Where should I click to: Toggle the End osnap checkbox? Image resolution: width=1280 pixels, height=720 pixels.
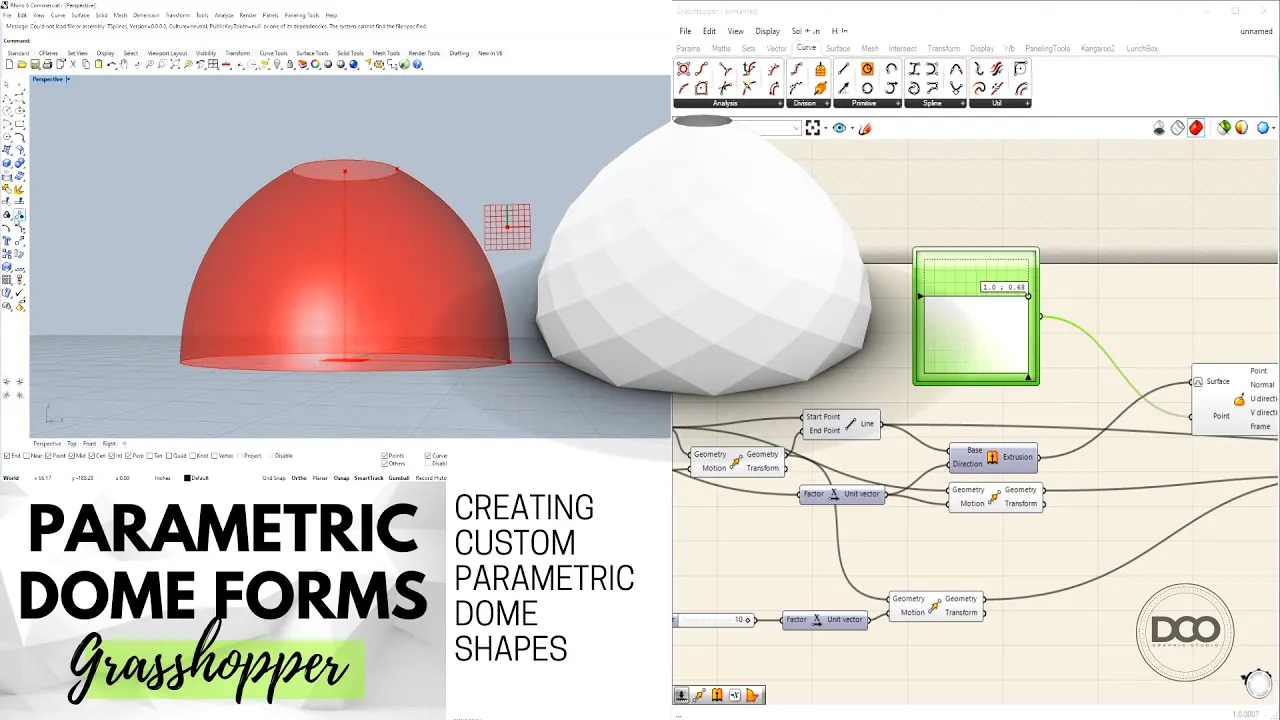(x=7, y=456)
